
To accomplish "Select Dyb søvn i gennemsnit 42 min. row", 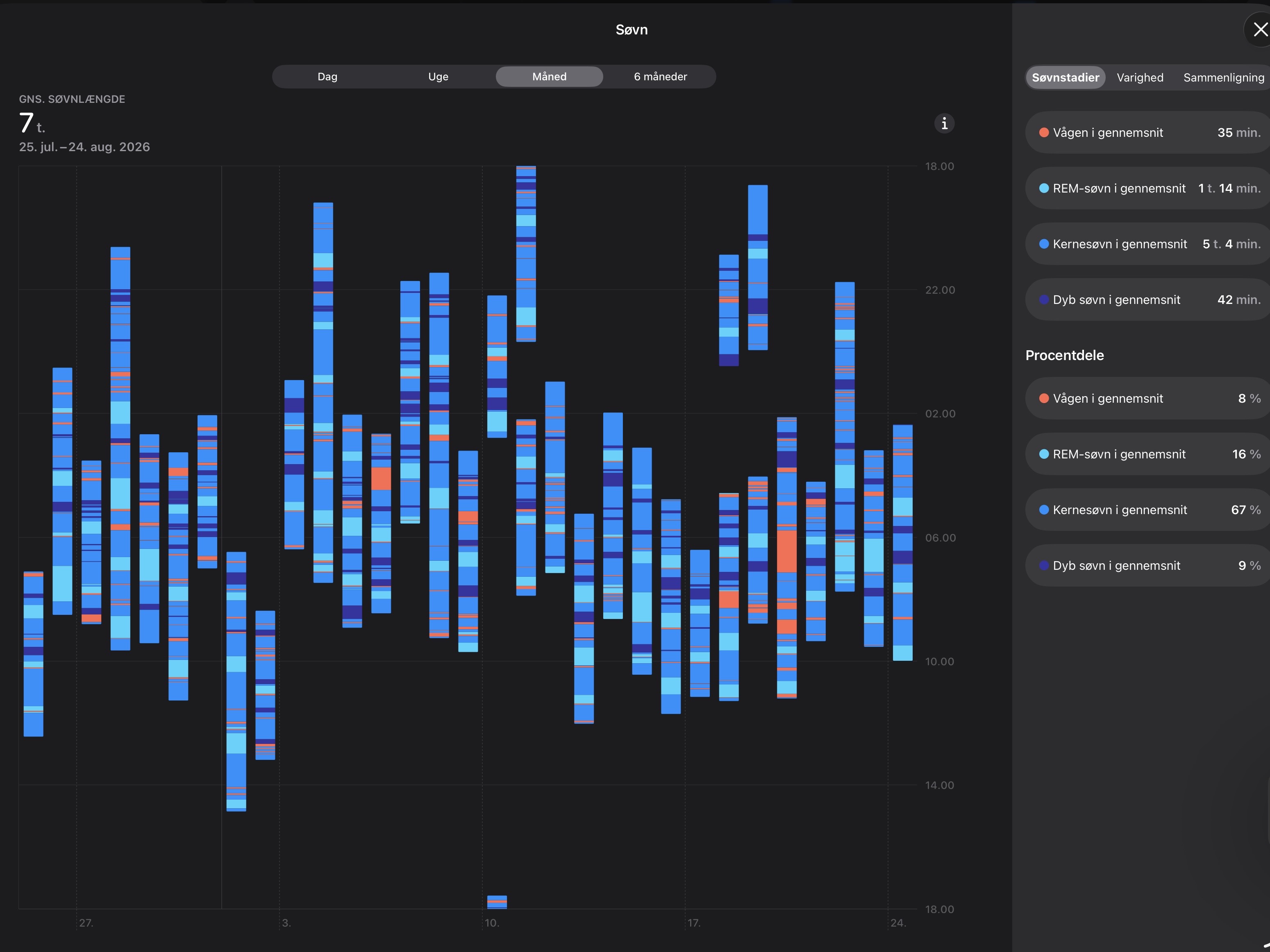I will [x=1148, y=299].
